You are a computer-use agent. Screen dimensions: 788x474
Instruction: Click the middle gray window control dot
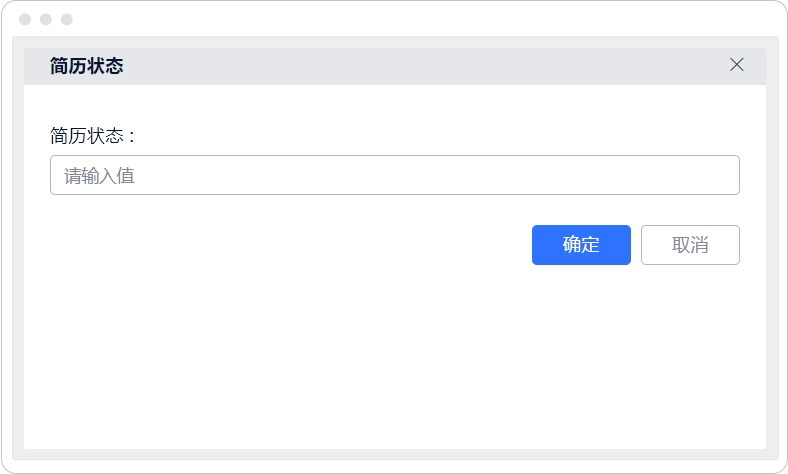[46, 19]
